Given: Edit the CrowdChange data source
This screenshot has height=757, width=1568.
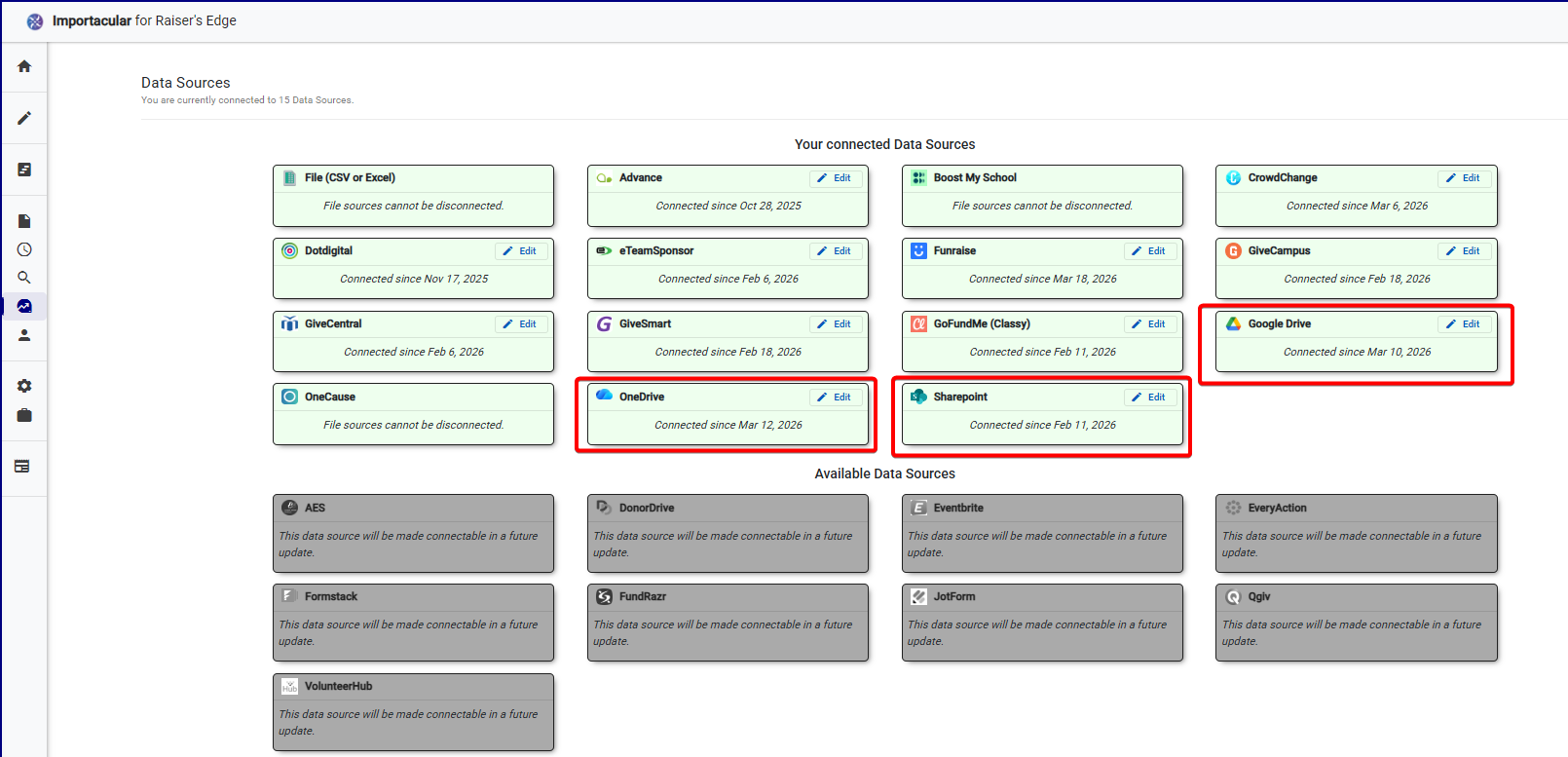Looking at the screenshot, I should tap(1463, 178).
